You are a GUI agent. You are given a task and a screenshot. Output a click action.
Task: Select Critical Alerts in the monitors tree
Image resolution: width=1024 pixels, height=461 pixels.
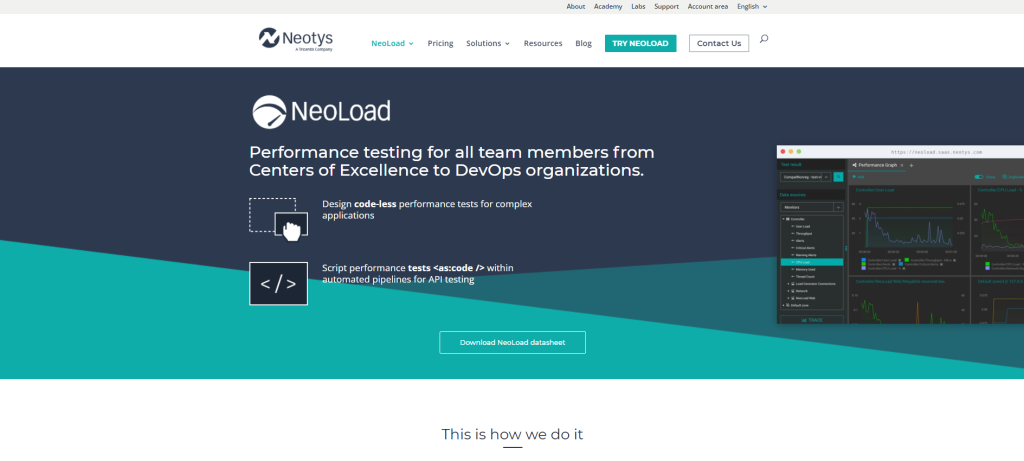tap(805, 248)
